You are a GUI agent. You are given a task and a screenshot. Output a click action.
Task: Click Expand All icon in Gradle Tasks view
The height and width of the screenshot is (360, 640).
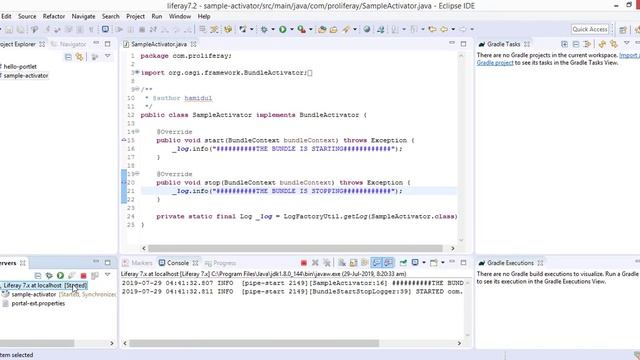point(564,44)
